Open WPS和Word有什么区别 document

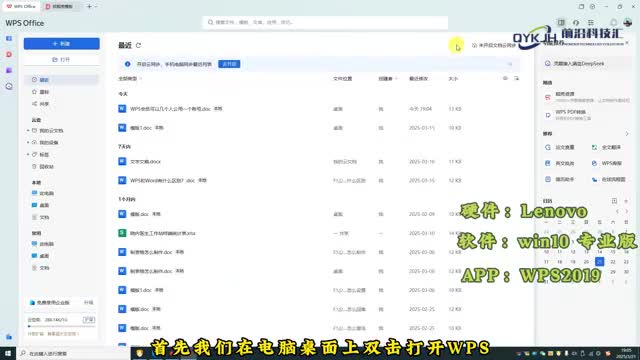coord(162,180)
